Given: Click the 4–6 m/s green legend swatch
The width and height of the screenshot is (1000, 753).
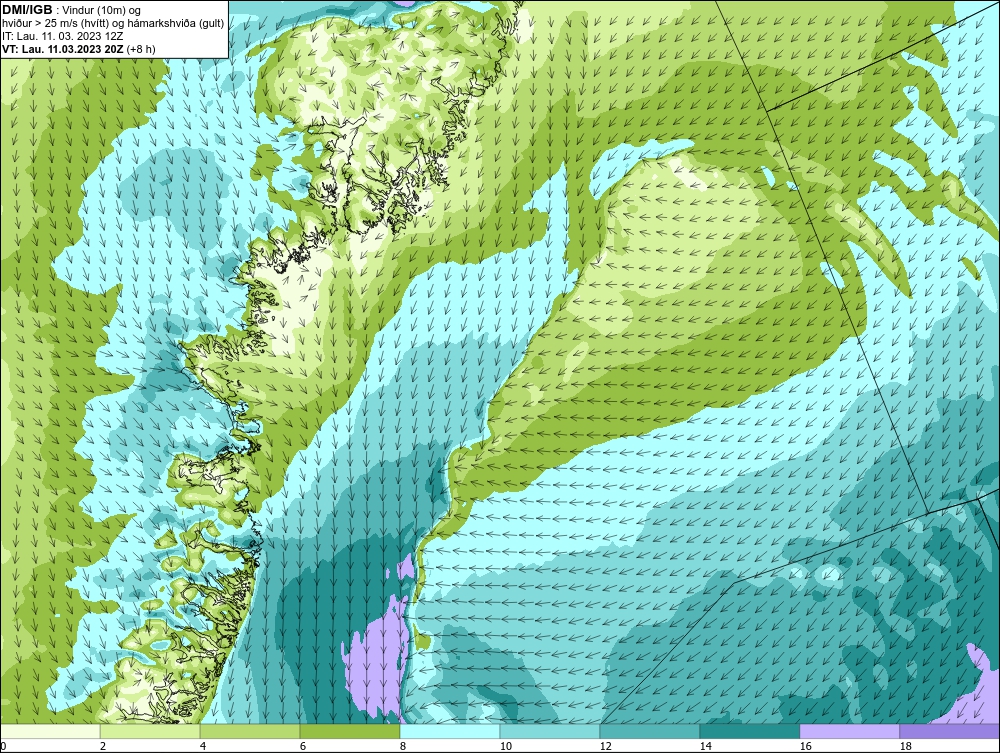Looking at the screenshot, I should point(250,731).
